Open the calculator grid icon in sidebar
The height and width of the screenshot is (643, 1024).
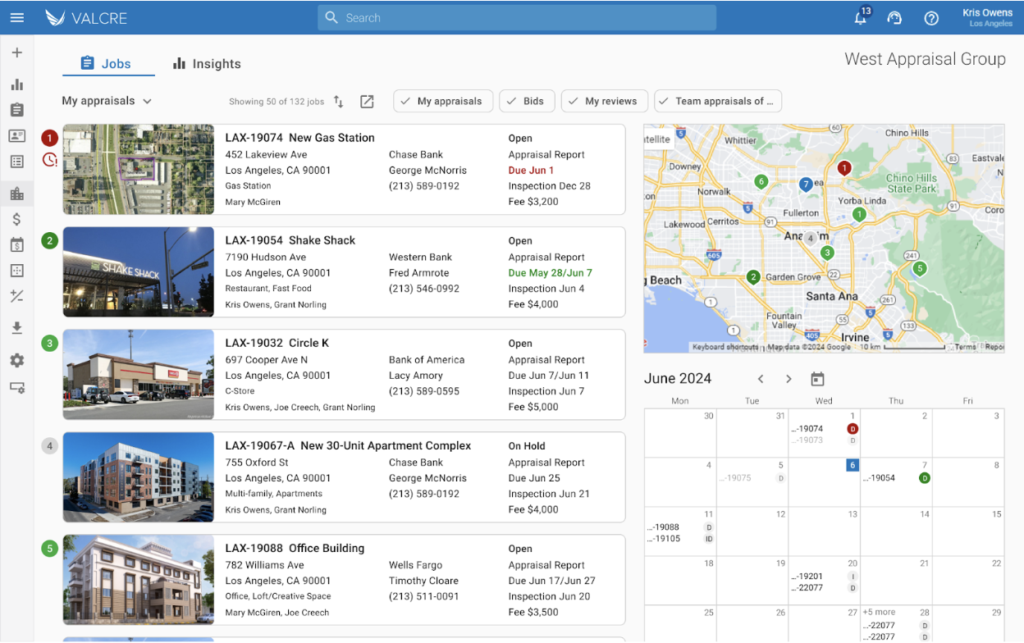(x=17, y=270)
